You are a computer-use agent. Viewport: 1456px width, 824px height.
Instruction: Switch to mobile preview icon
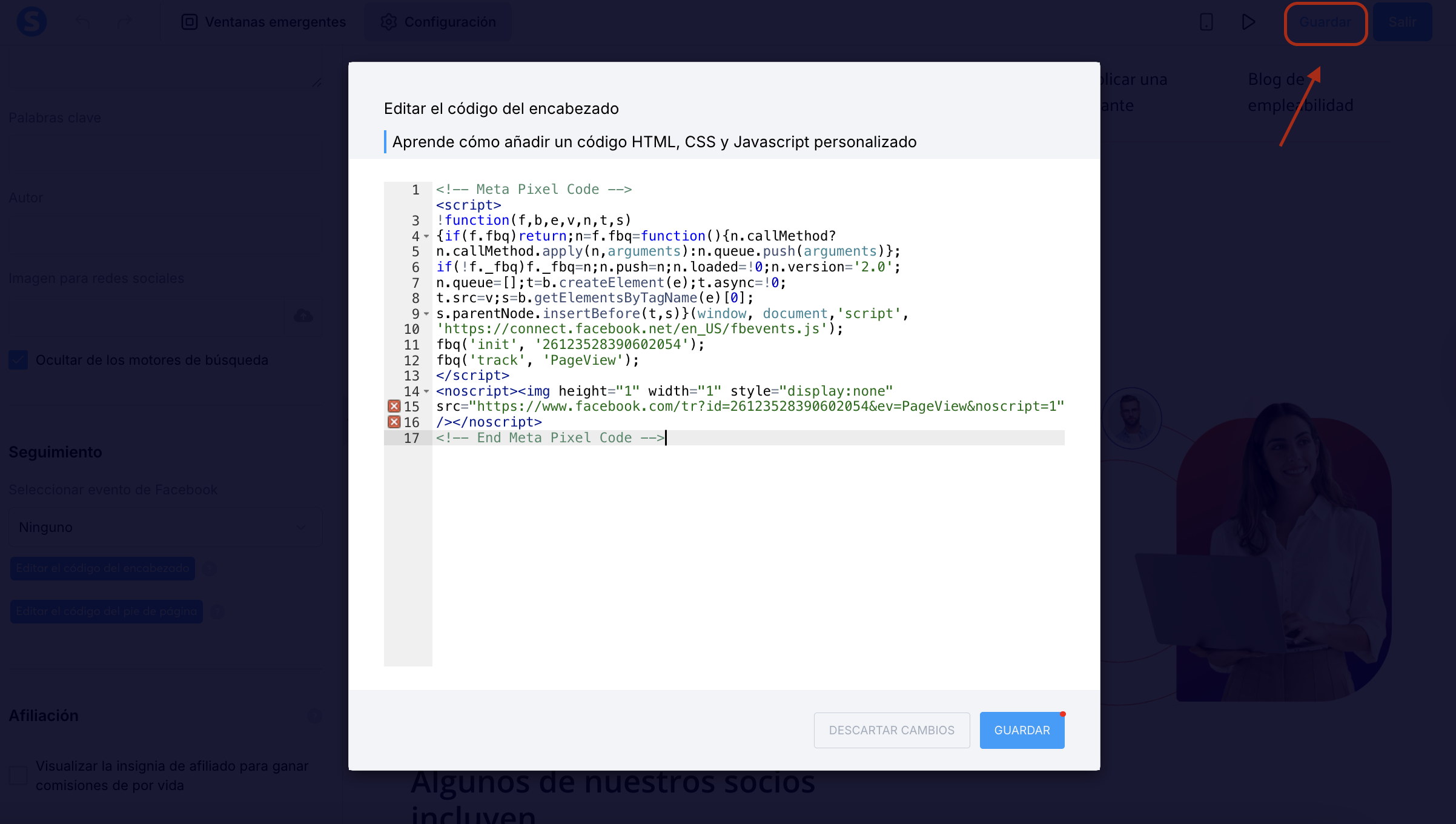(x=1206, y=22)
